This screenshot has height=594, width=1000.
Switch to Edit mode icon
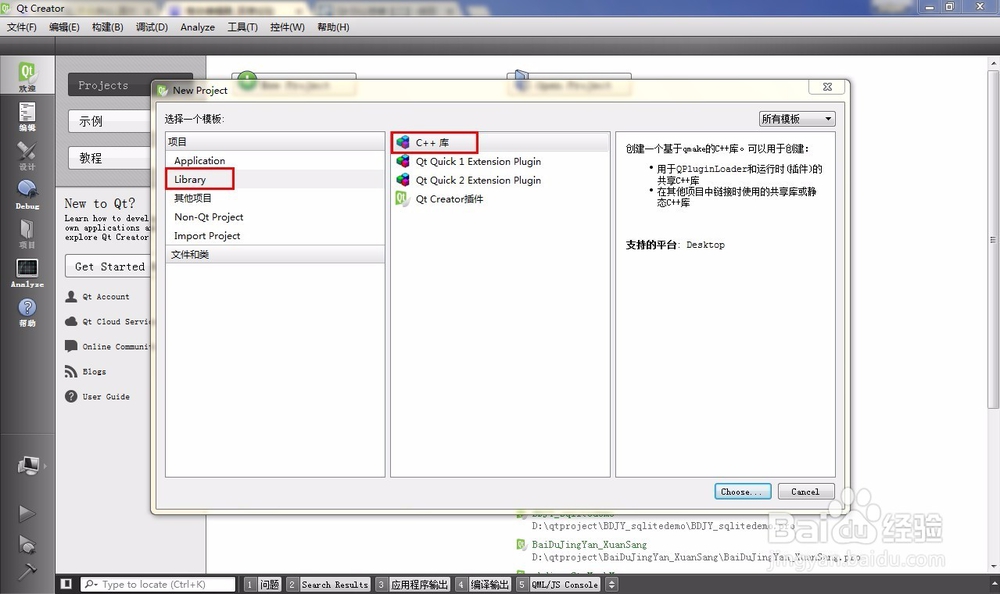27,116
